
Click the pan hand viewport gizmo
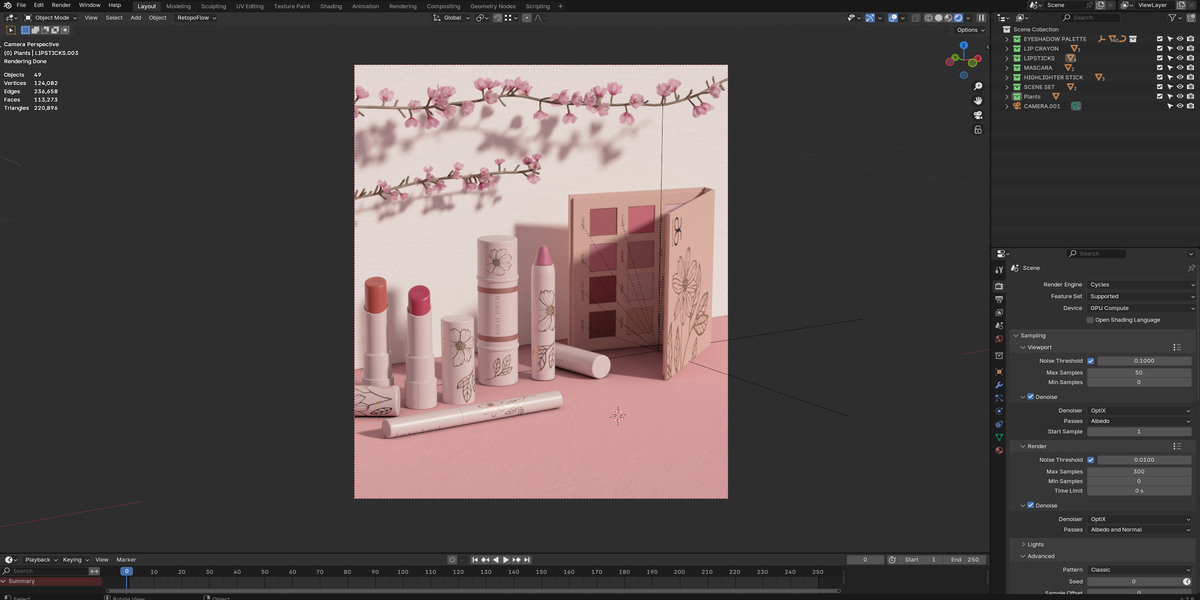tap(978, 101)
